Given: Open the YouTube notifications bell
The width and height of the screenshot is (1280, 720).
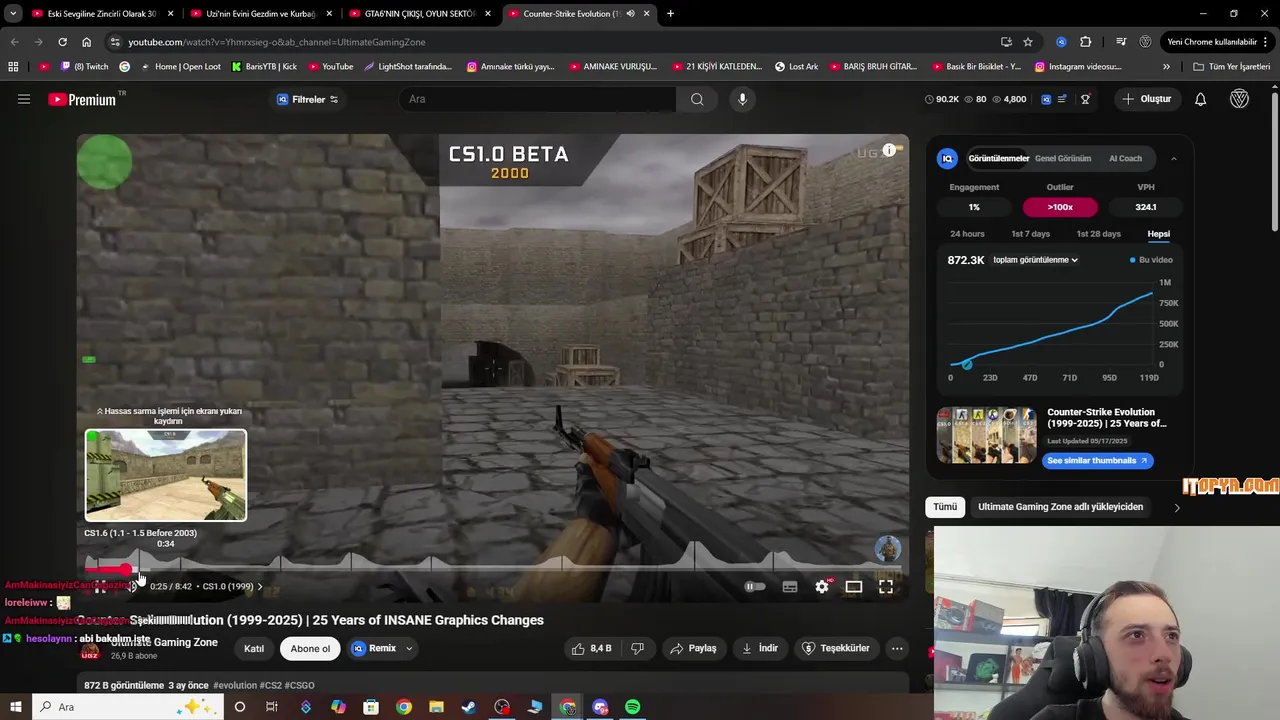Looking at the screenshot, I should (x=1201, y=99).
